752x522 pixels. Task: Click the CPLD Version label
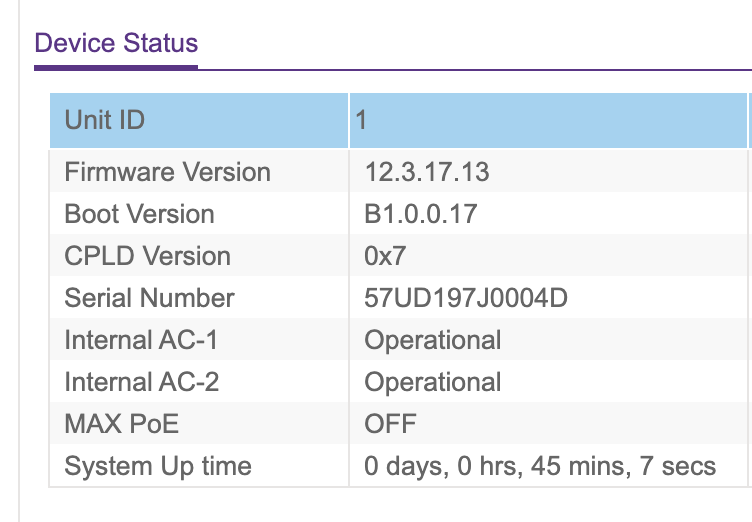[x=147, y=256]
